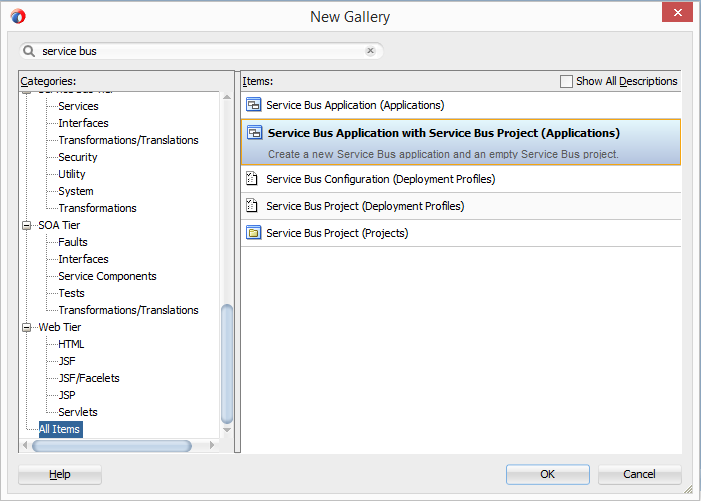Select the Web Tier category label
Viewport: 701px width, 501px height.
[x=59, y=327]
